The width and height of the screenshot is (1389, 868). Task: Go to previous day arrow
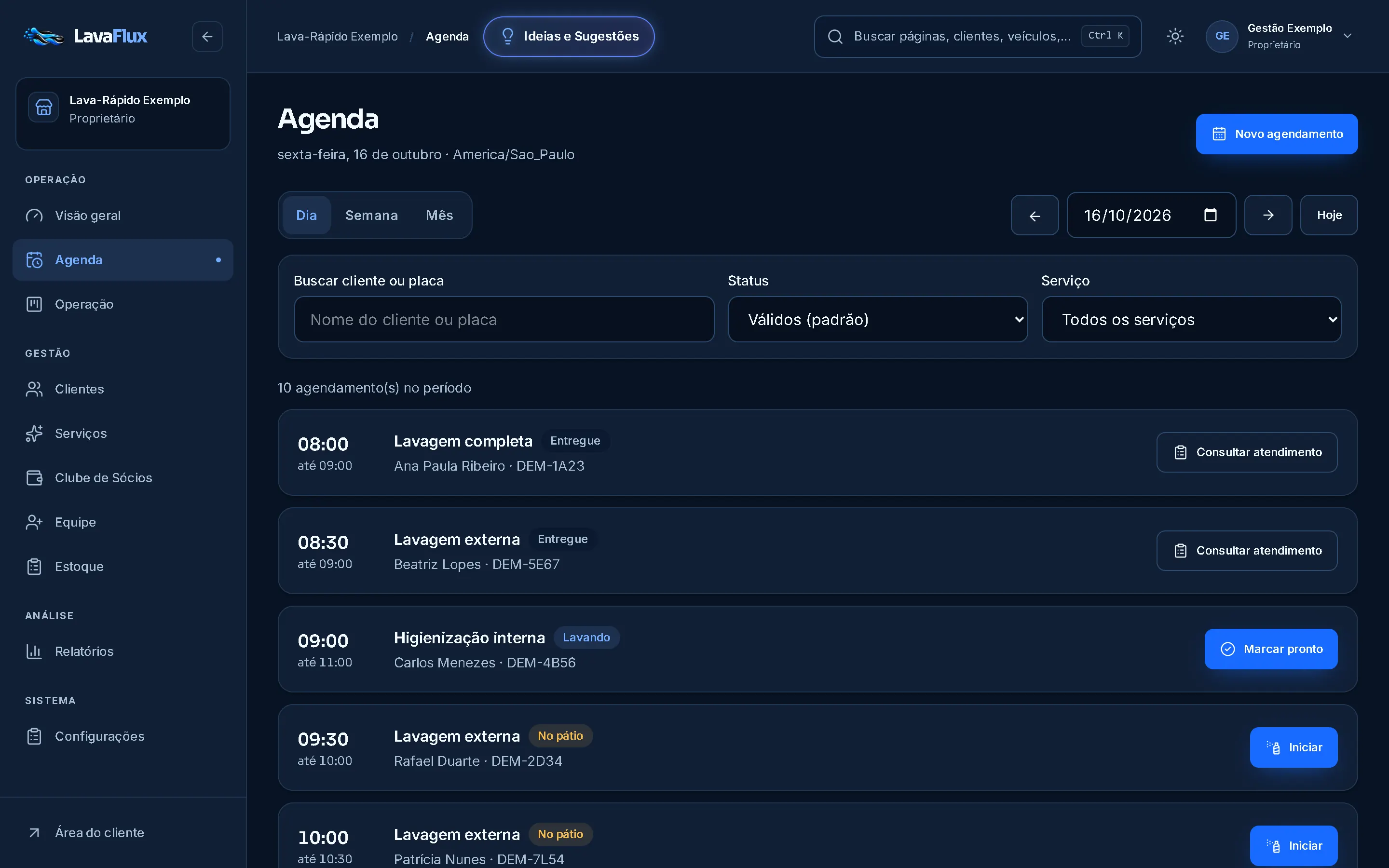pyautogui.click(x=1035, y=215)
